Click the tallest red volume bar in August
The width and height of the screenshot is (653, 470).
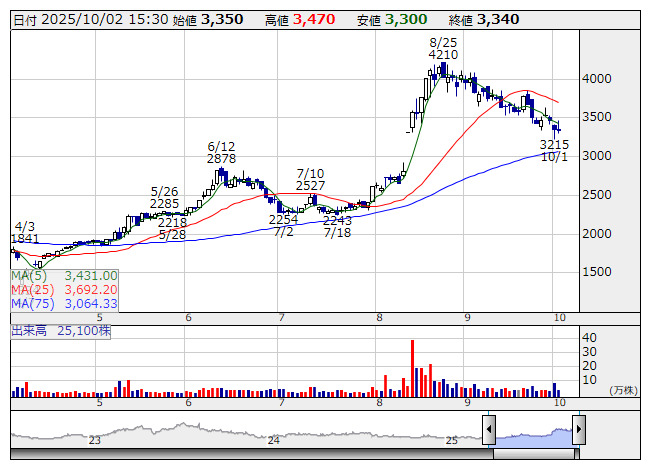point(412,368)
